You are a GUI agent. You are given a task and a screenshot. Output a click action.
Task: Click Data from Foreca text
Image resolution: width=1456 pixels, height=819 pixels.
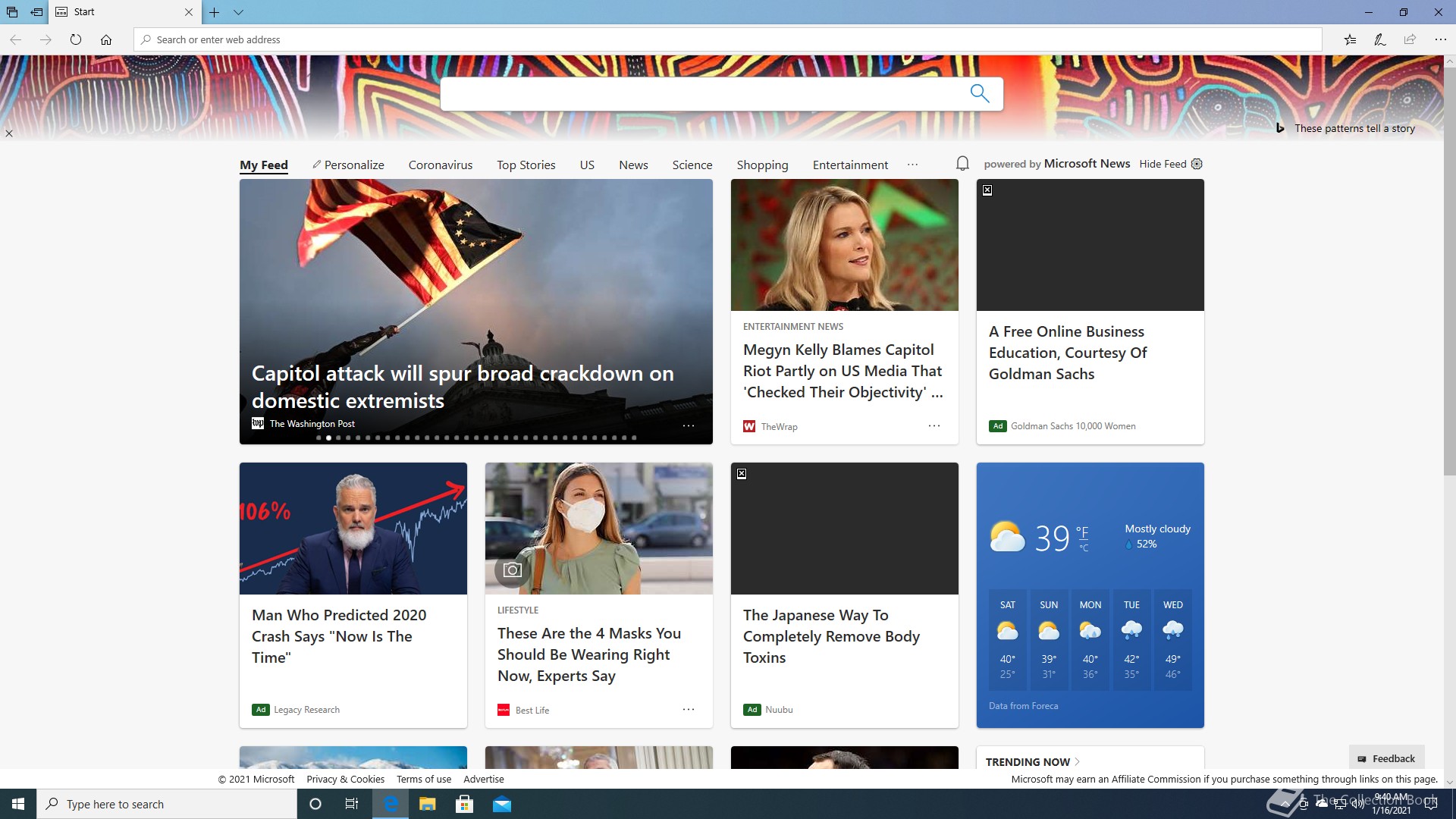tap(1023, 706)
